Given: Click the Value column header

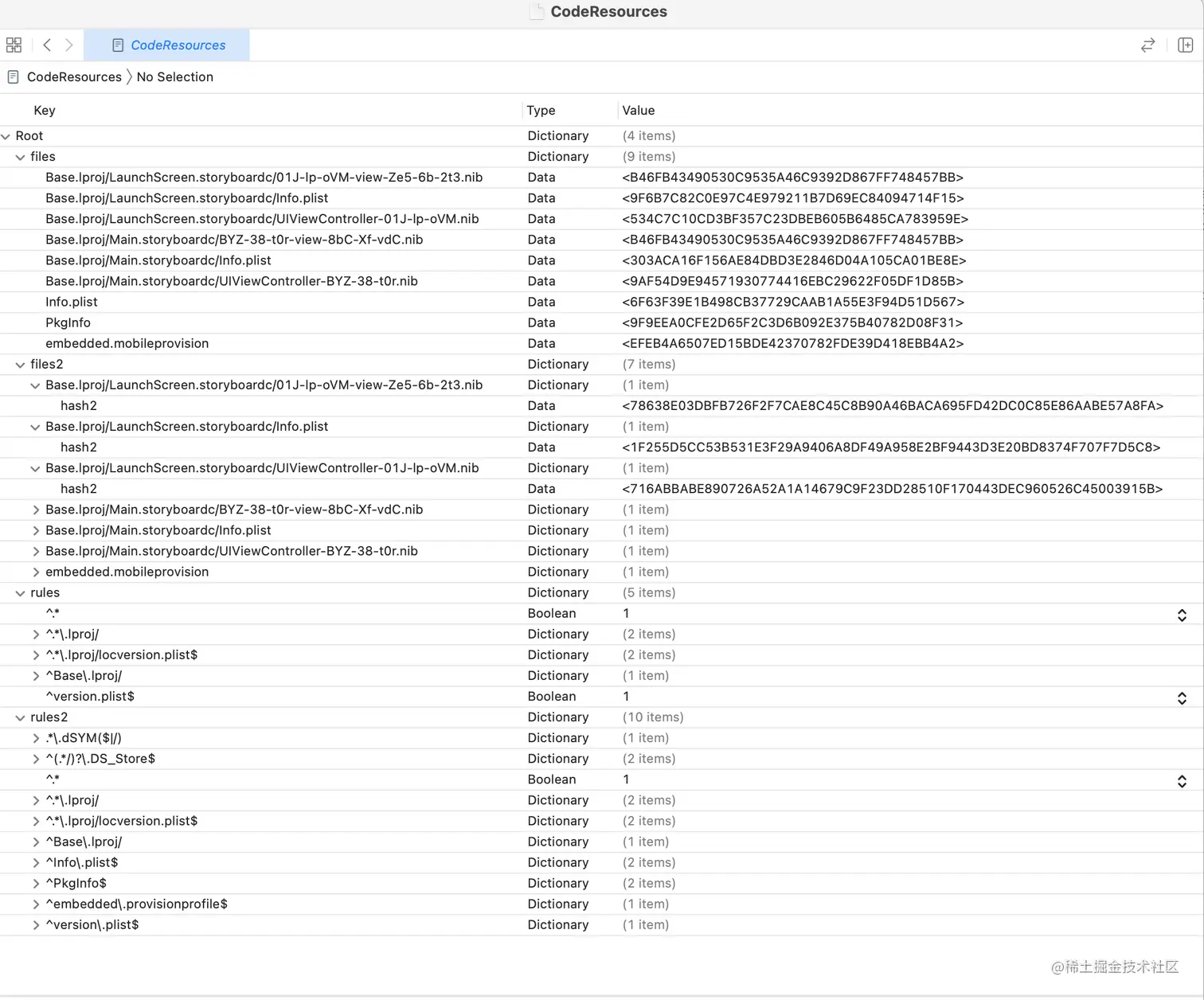Looking at the screenshot, I should tap(639, 111).
